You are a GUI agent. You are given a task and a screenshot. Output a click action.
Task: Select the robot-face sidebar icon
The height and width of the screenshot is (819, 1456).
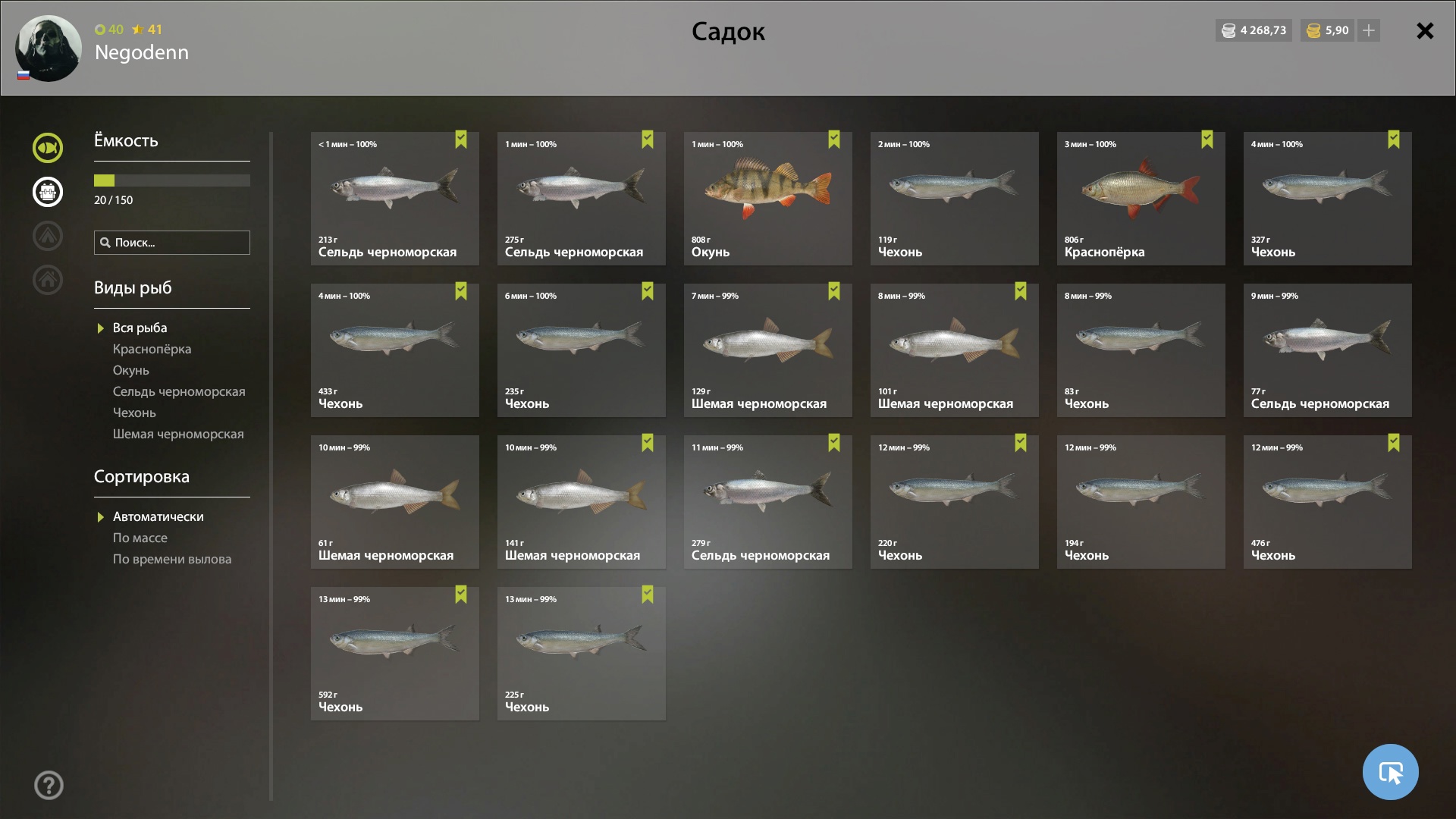pos(48,191)
